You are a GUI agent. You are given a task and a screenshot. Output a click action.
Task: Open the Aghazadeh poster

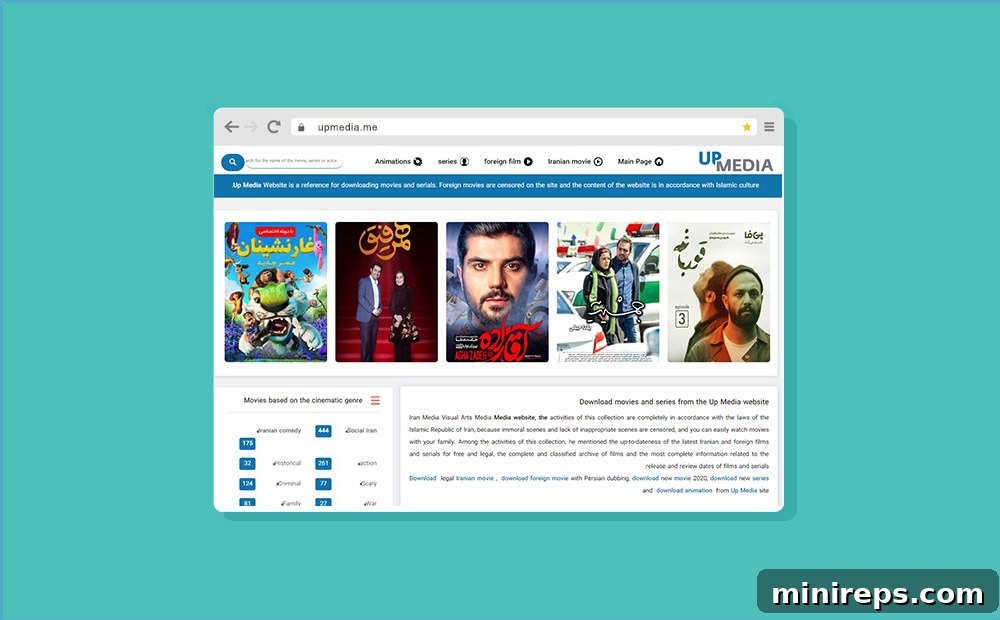(497, 292)
